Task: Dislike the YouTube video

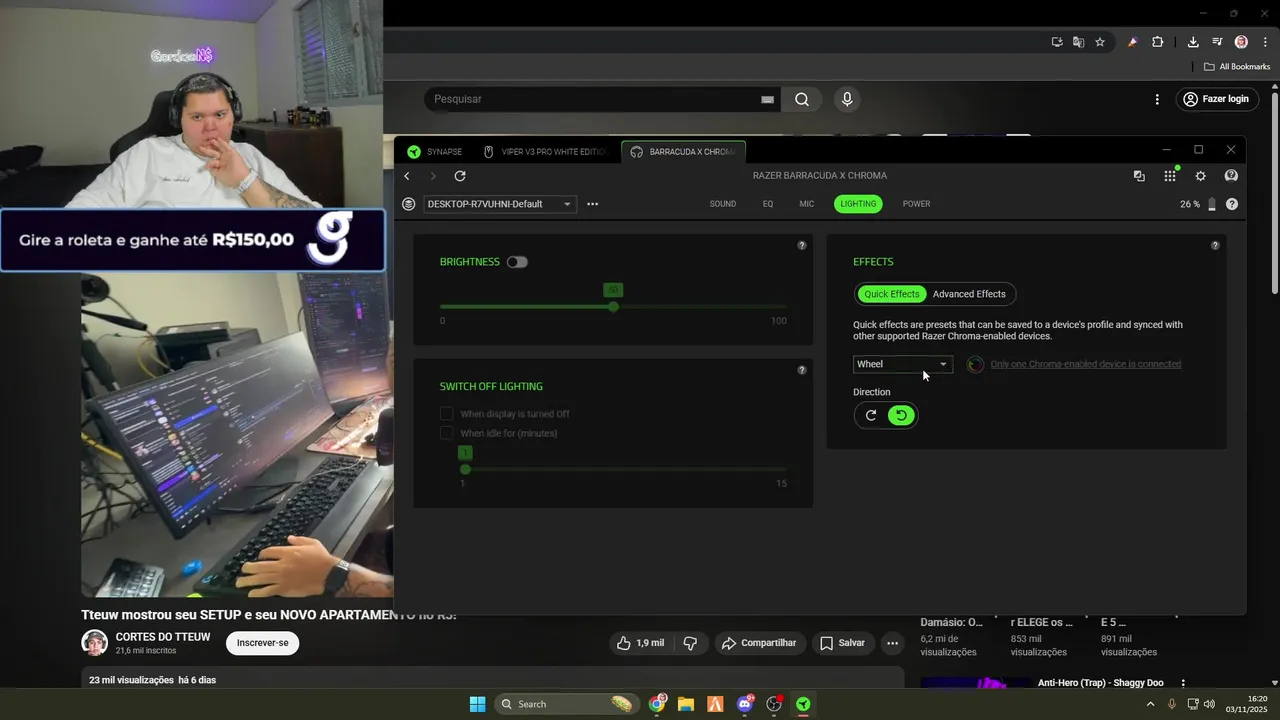Action: click(690, 643)
